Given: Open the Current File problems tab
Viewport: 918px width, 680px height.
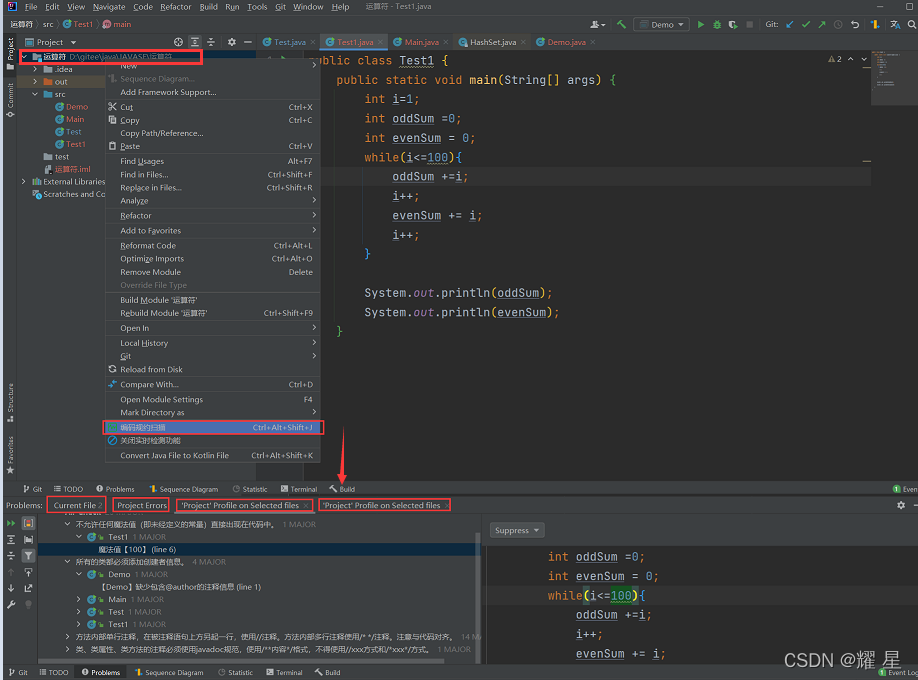Looking at the screenshot, I should (77, 505).
